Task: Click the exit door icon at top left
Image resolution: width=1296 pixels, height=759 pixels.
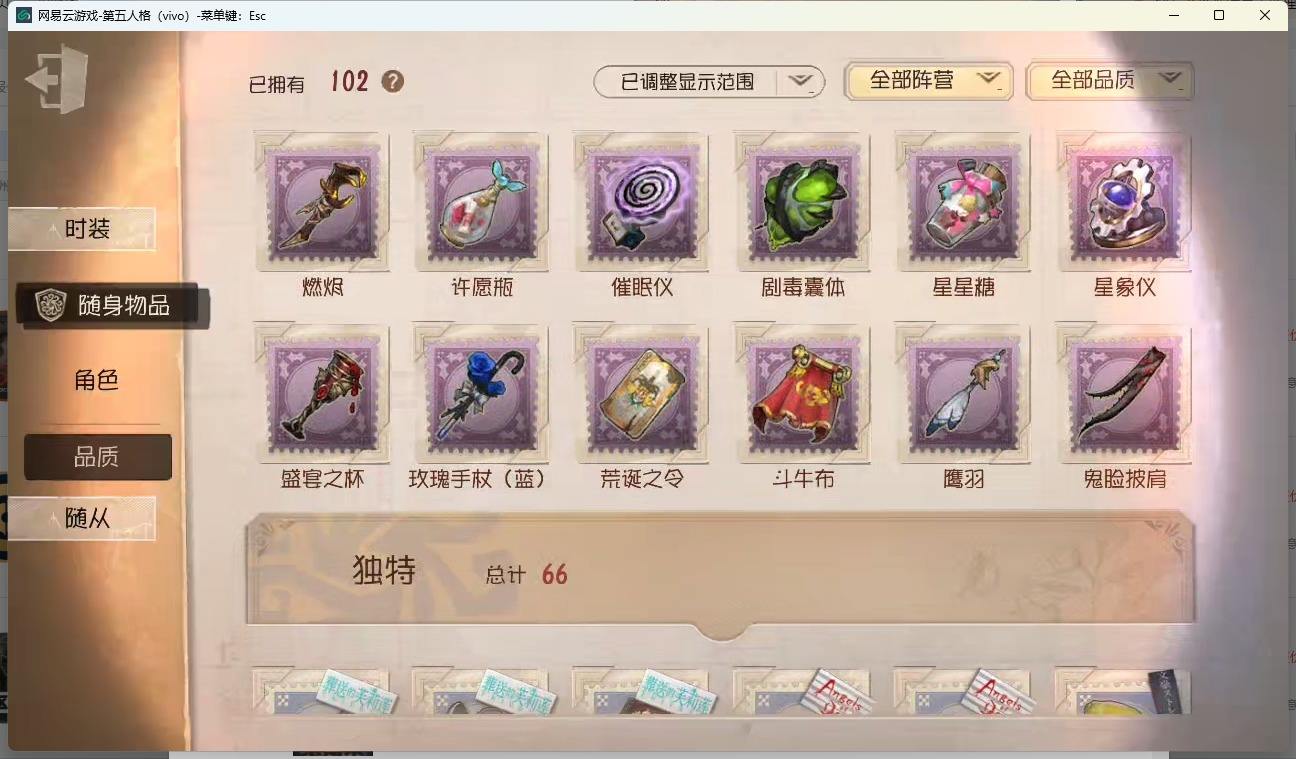Action: coord(57,78)
